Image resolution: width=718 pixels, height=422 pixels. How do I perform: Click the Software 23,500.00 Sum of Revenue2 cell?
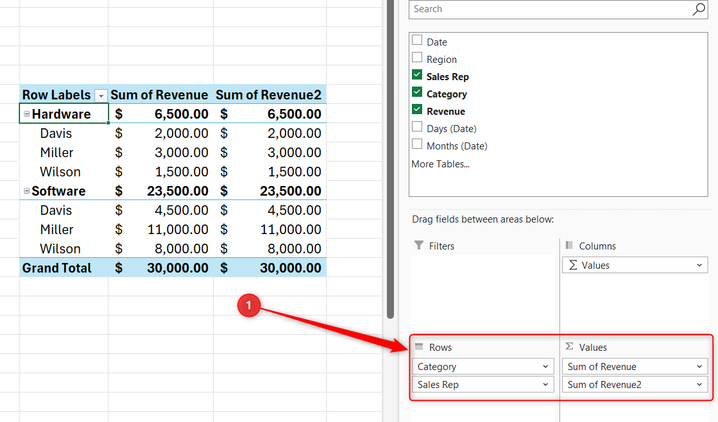(x=270, y=191)
